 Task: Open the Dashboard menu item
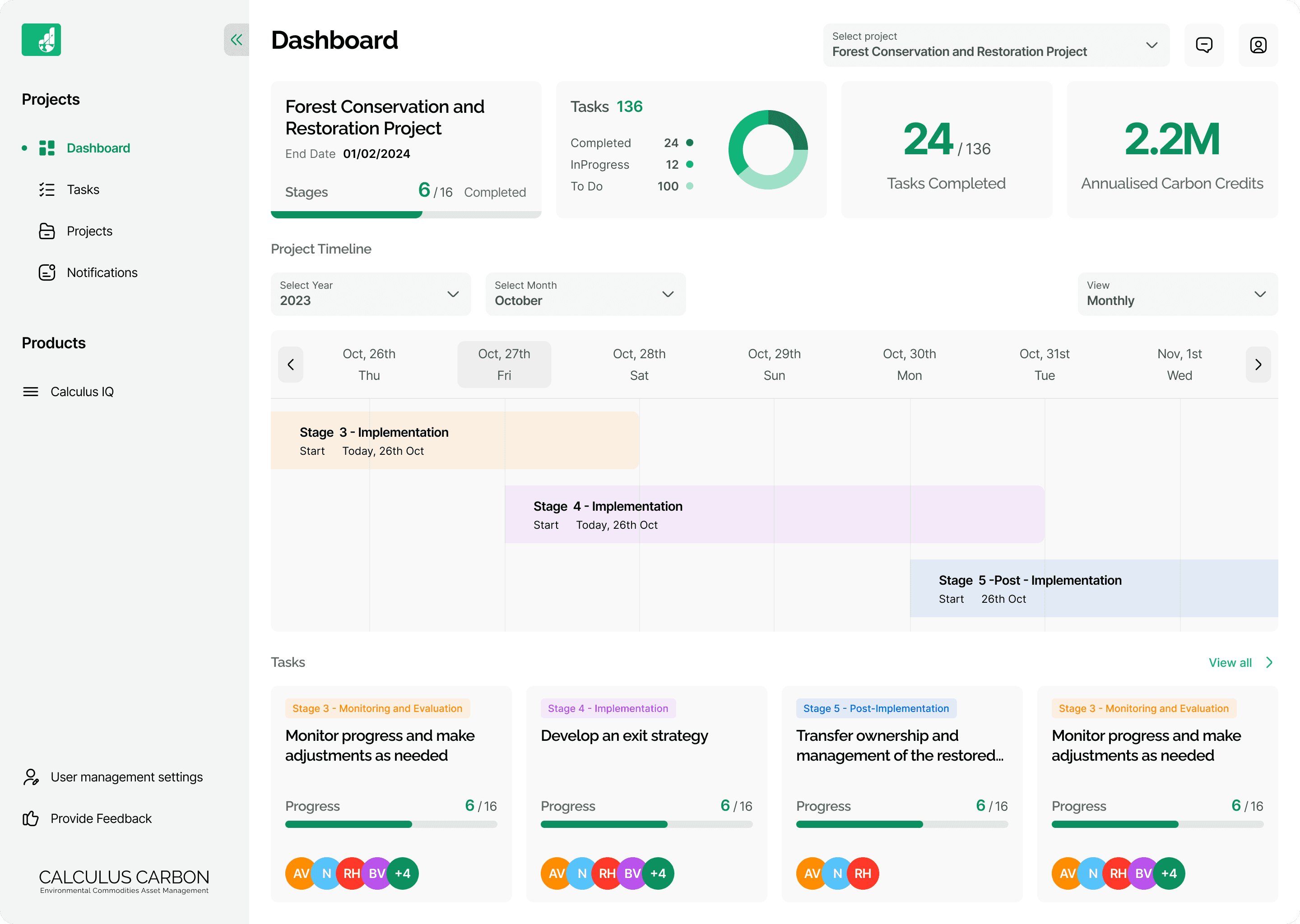coord(98,148)
